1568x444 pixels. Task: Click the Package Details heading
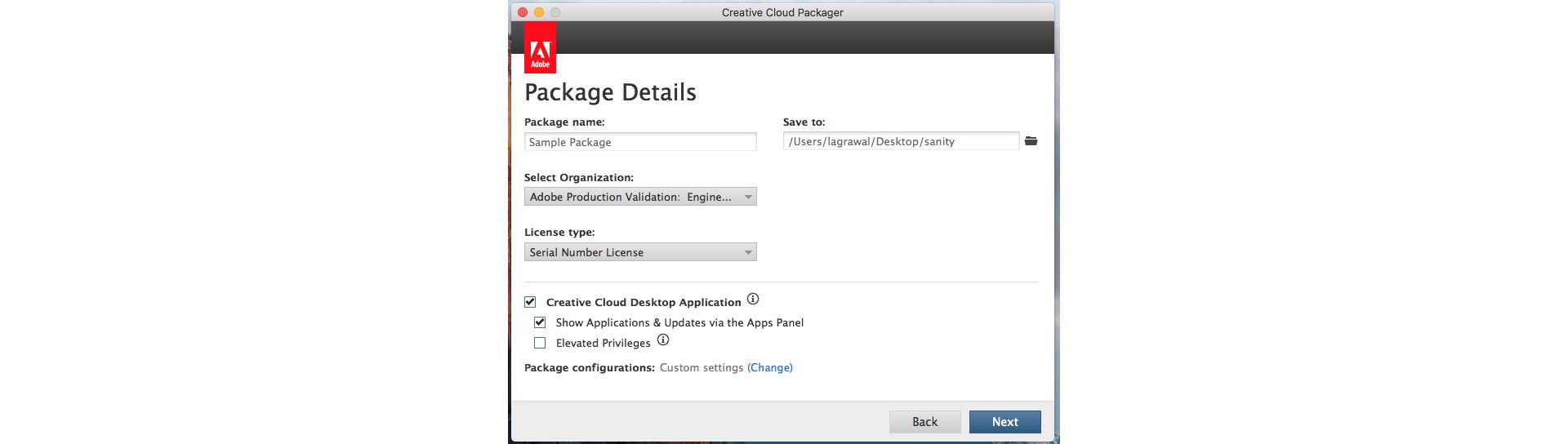[610, 92]
